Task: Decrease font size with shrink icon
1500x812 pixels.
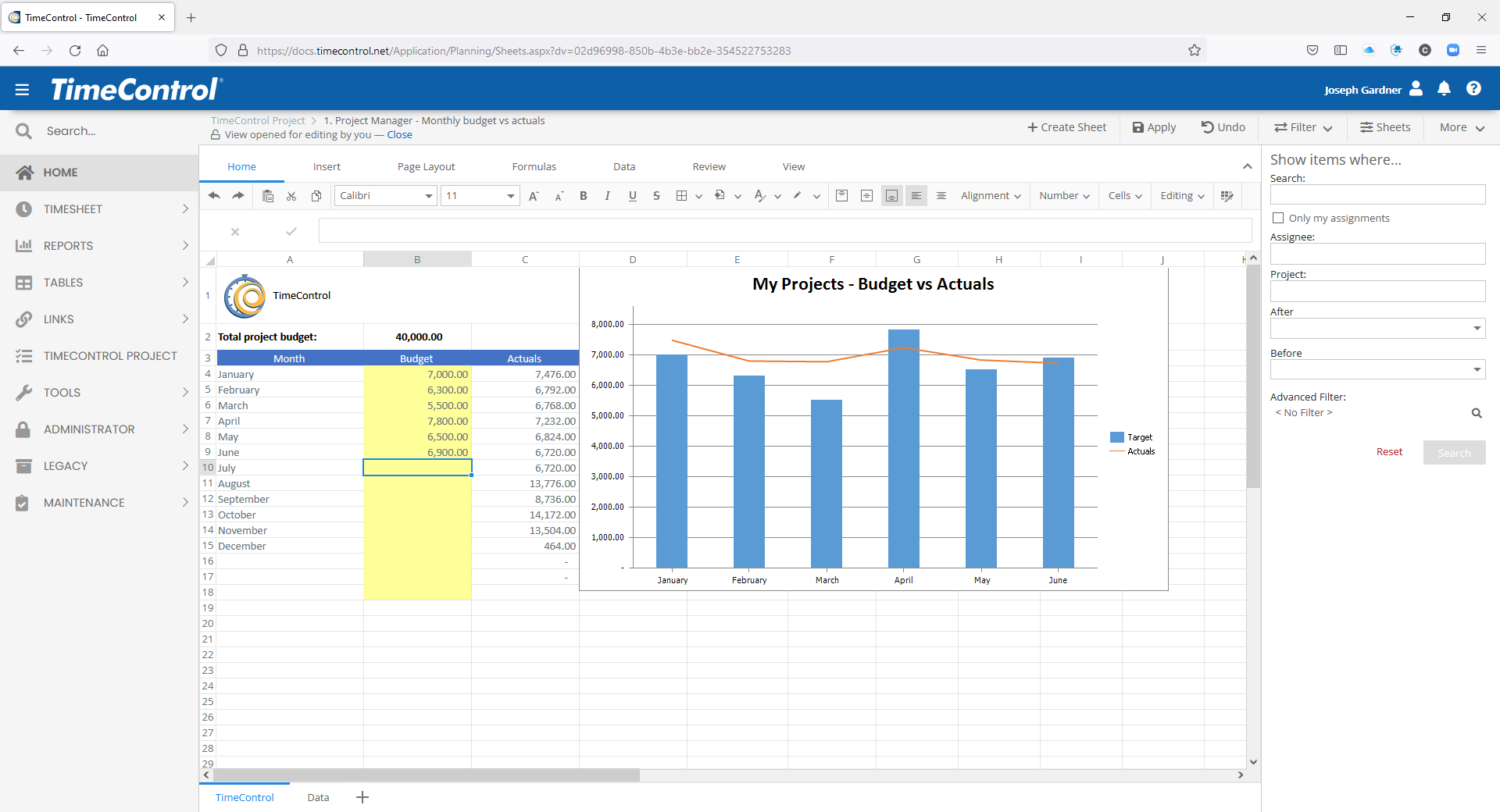Action: (x=559, y=196)
